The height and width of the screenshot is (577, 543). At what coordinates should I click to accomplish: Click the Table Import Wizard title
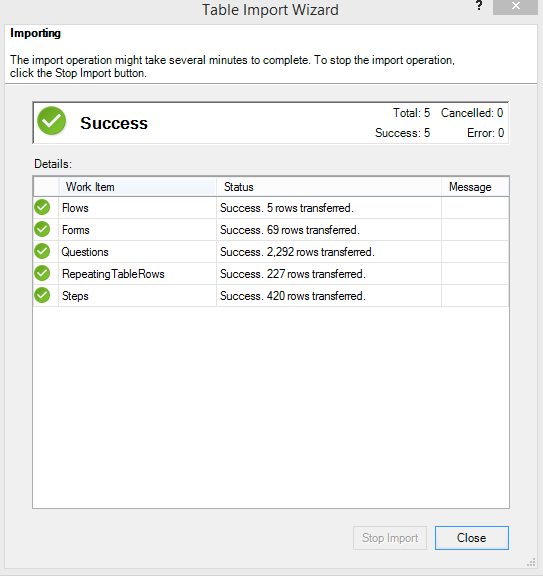coord(270,10)
